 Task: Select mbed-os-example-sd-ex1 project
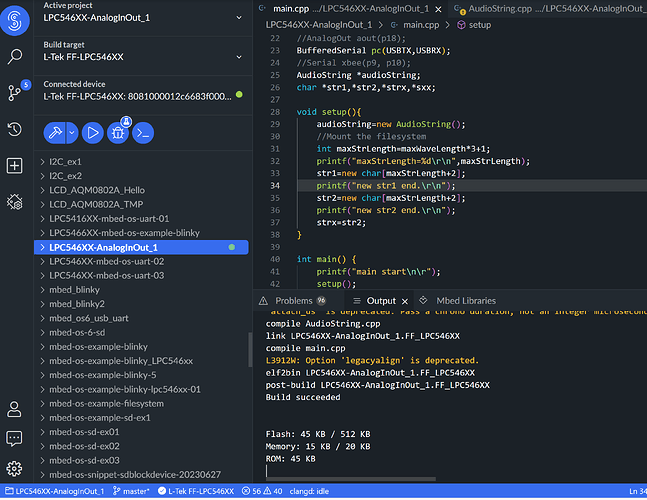[143, 418]
